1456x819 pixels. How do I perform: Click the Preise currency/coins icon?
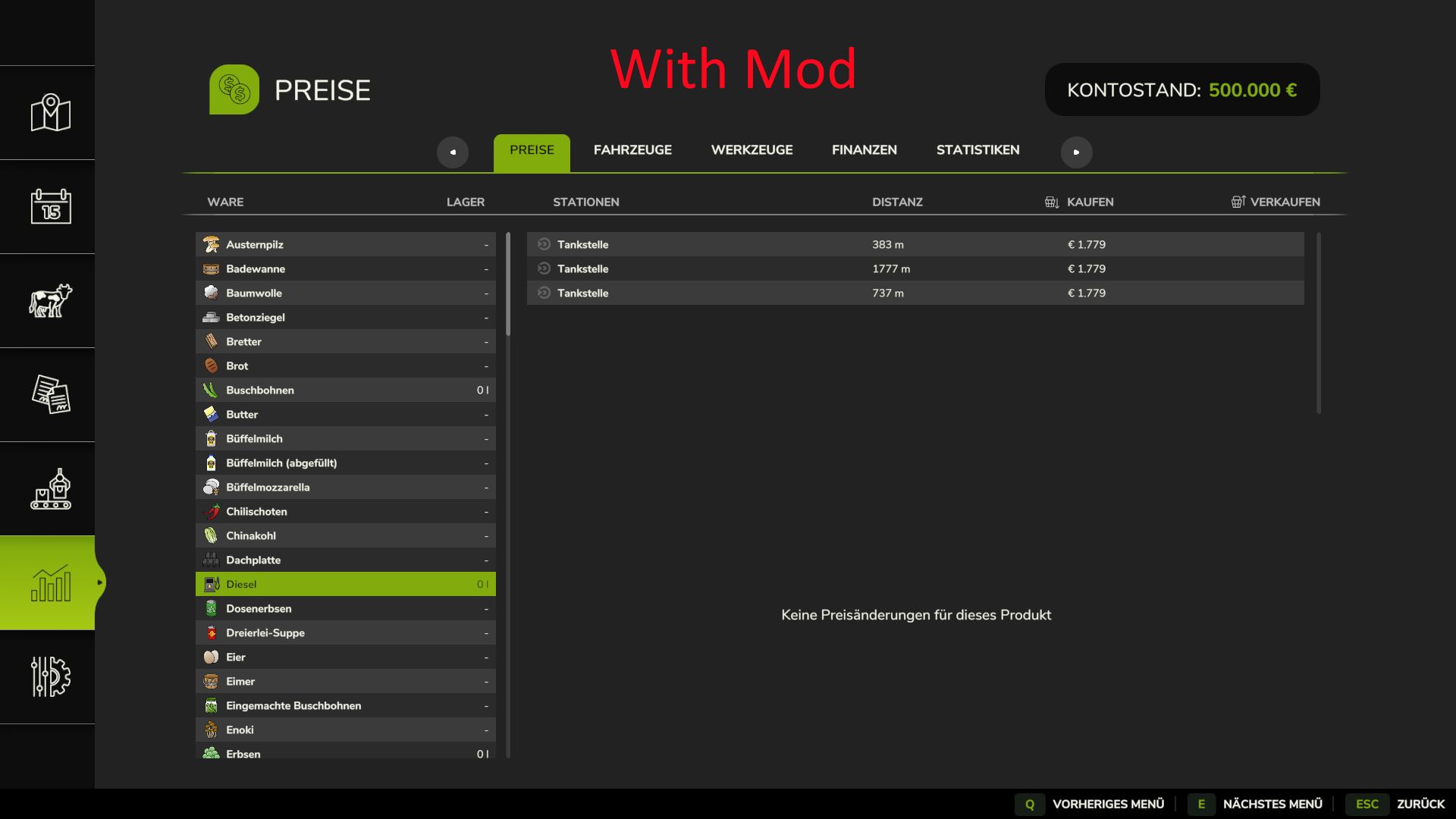(233, 89)
